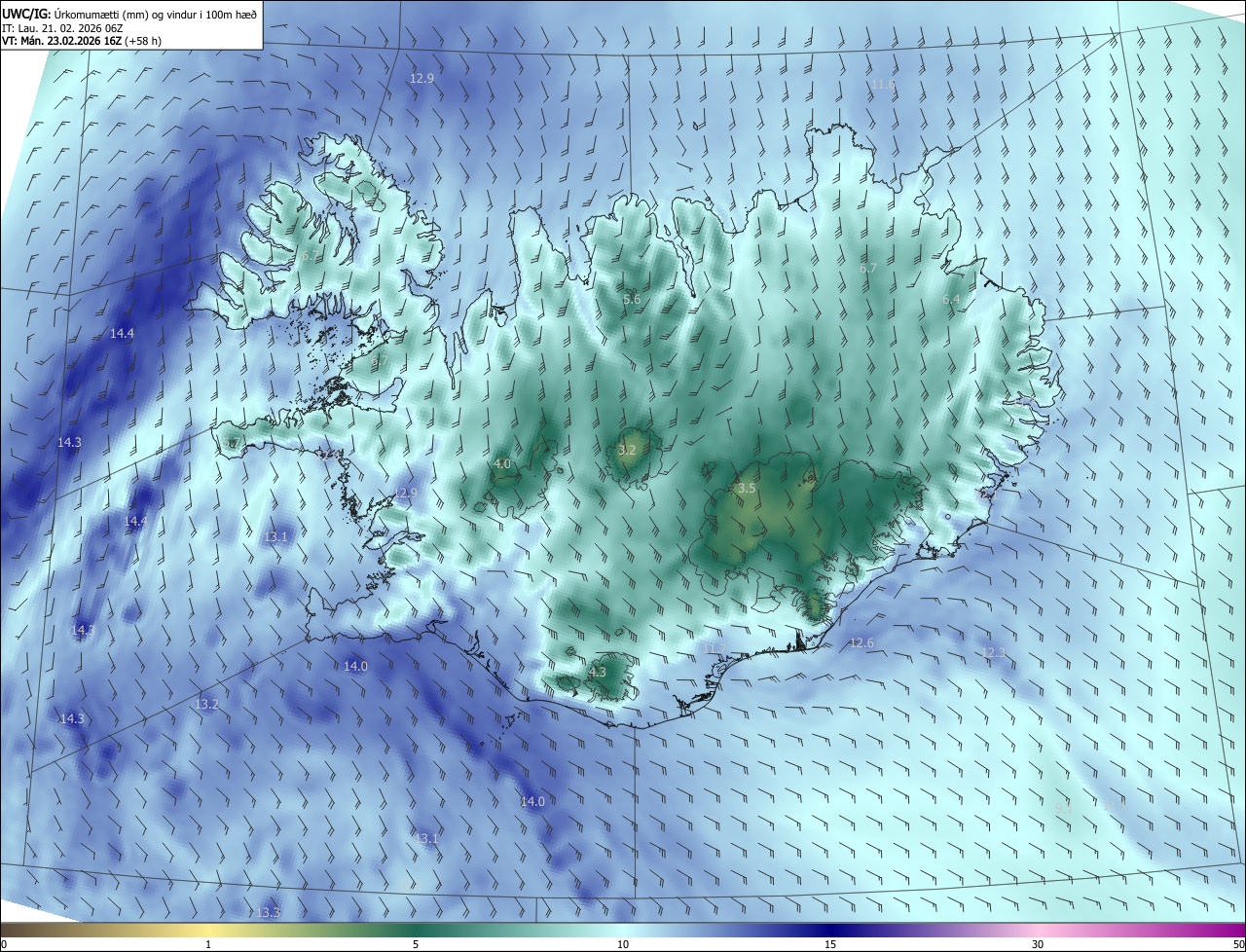Click the 5 tick on the color scale

pos(416,945)
